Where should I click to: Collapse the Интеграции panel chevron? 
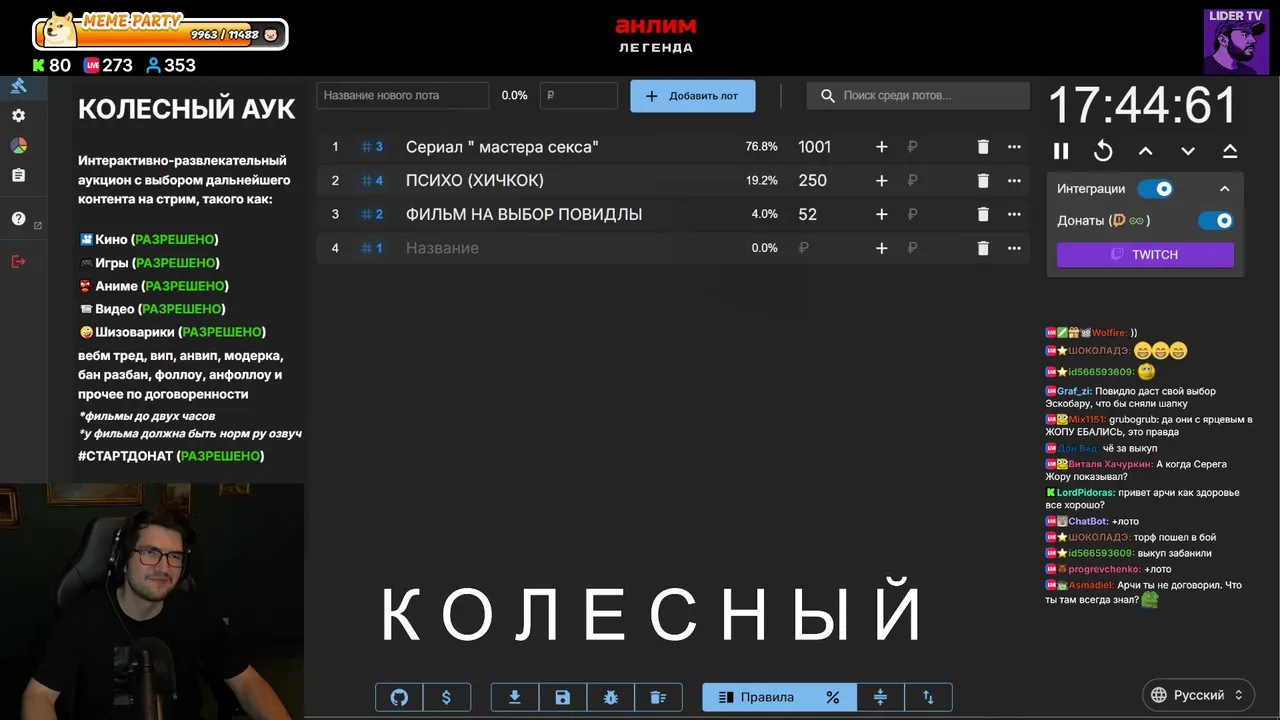[1224, 188]
